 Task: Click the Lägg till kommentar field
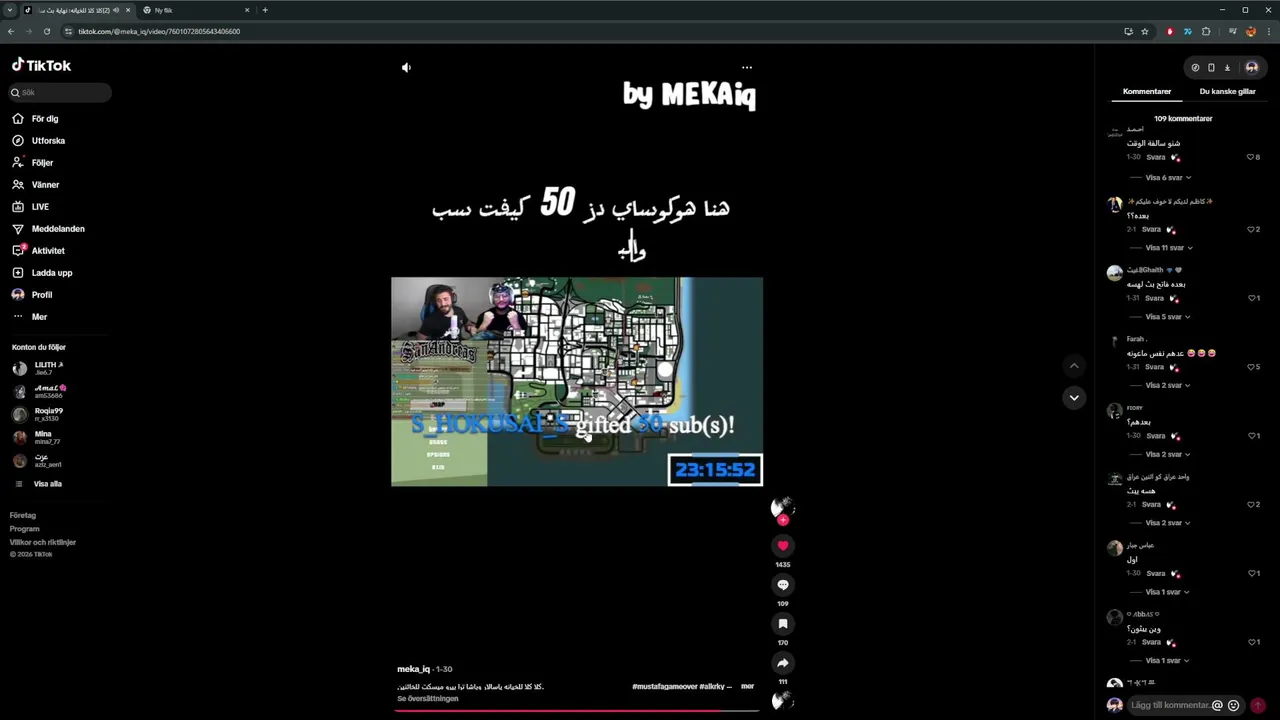point(1168,705)
